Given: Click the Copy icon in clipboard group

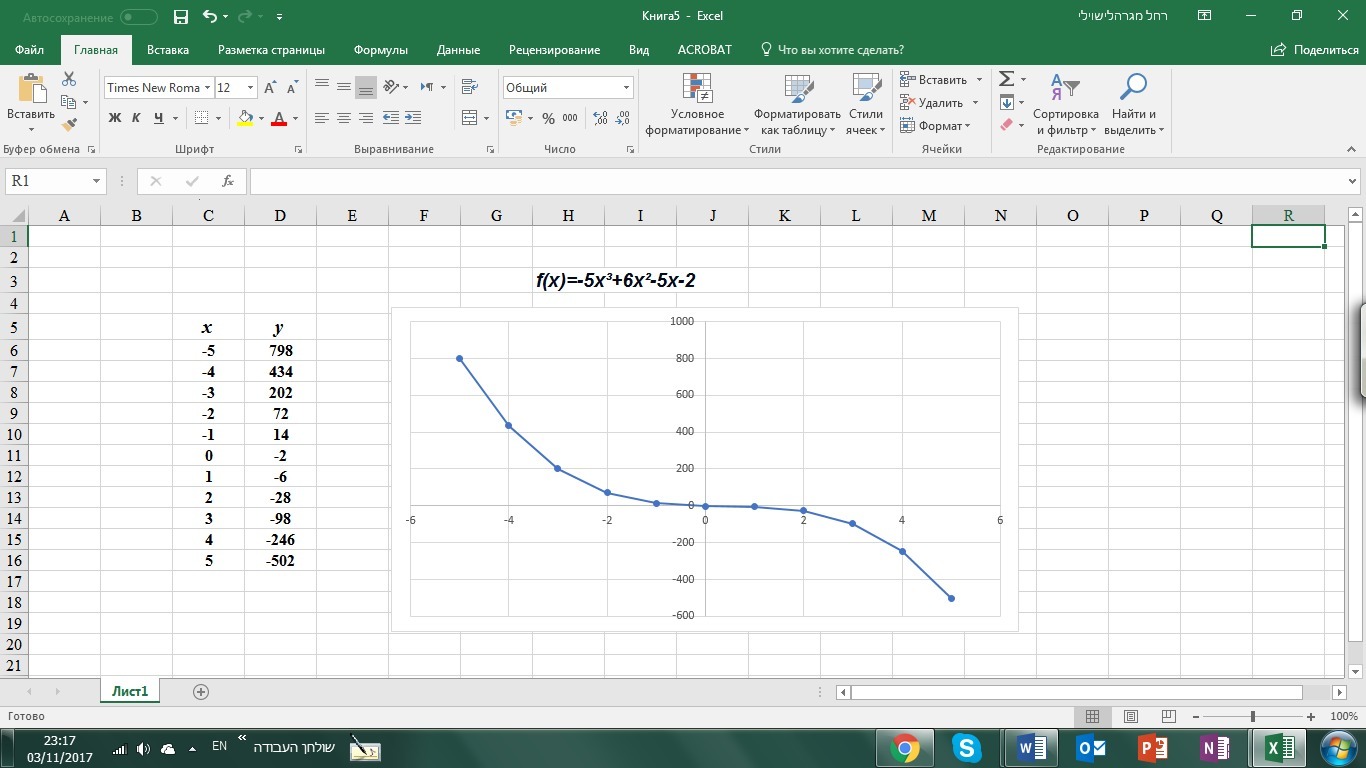Looking at the screenshot, I should [69, 102].
